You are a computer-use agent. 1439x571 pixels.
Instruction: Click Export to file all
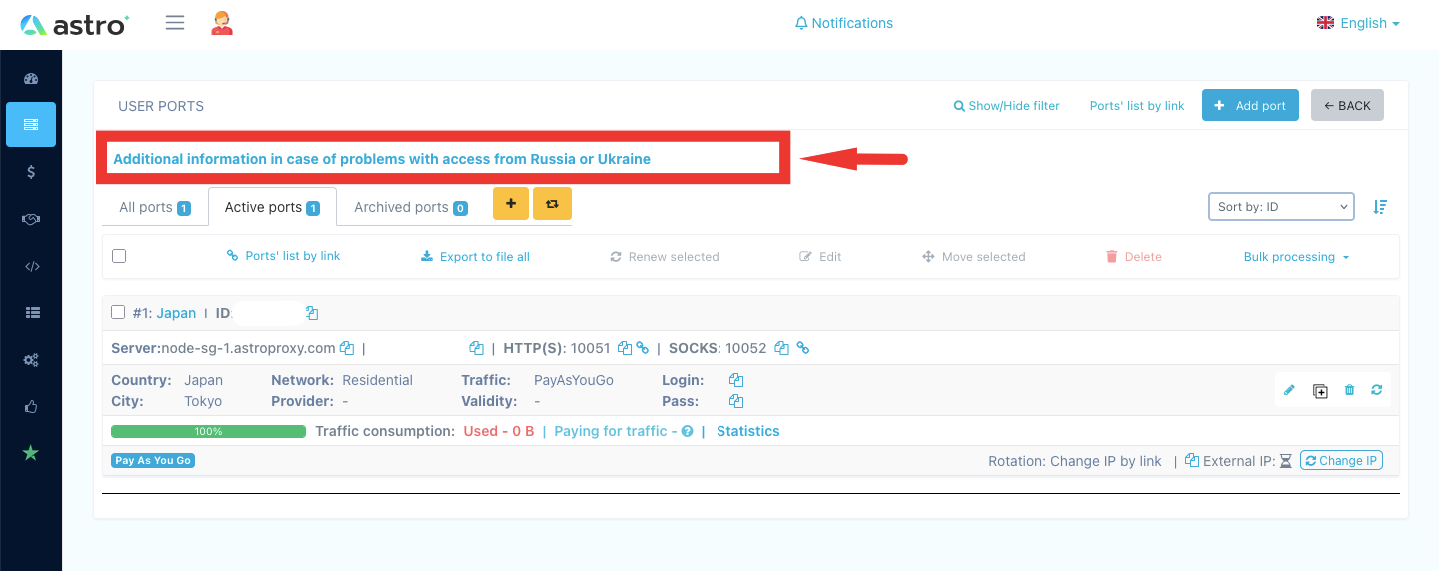[475, 257]
